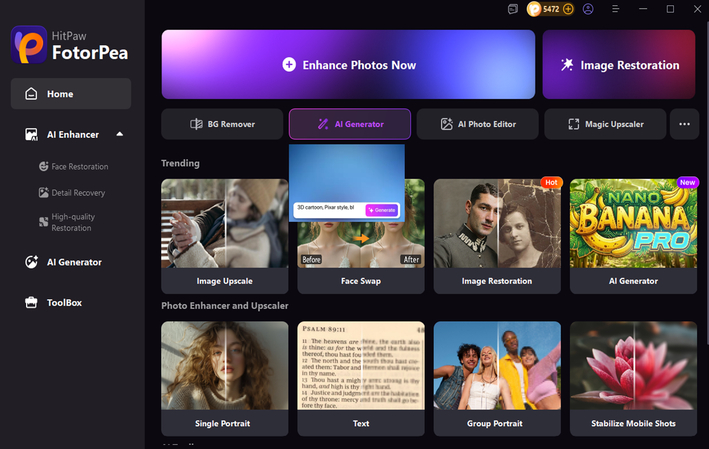Select the AI Generator tool button

(x=350, y=124)
